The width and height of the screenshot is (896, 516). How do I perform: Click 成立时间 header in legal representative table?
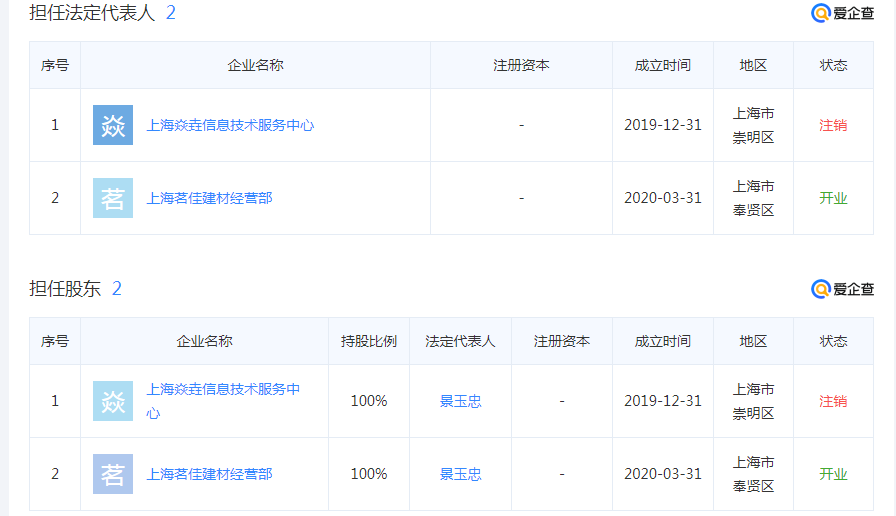(x=663, y=65)
